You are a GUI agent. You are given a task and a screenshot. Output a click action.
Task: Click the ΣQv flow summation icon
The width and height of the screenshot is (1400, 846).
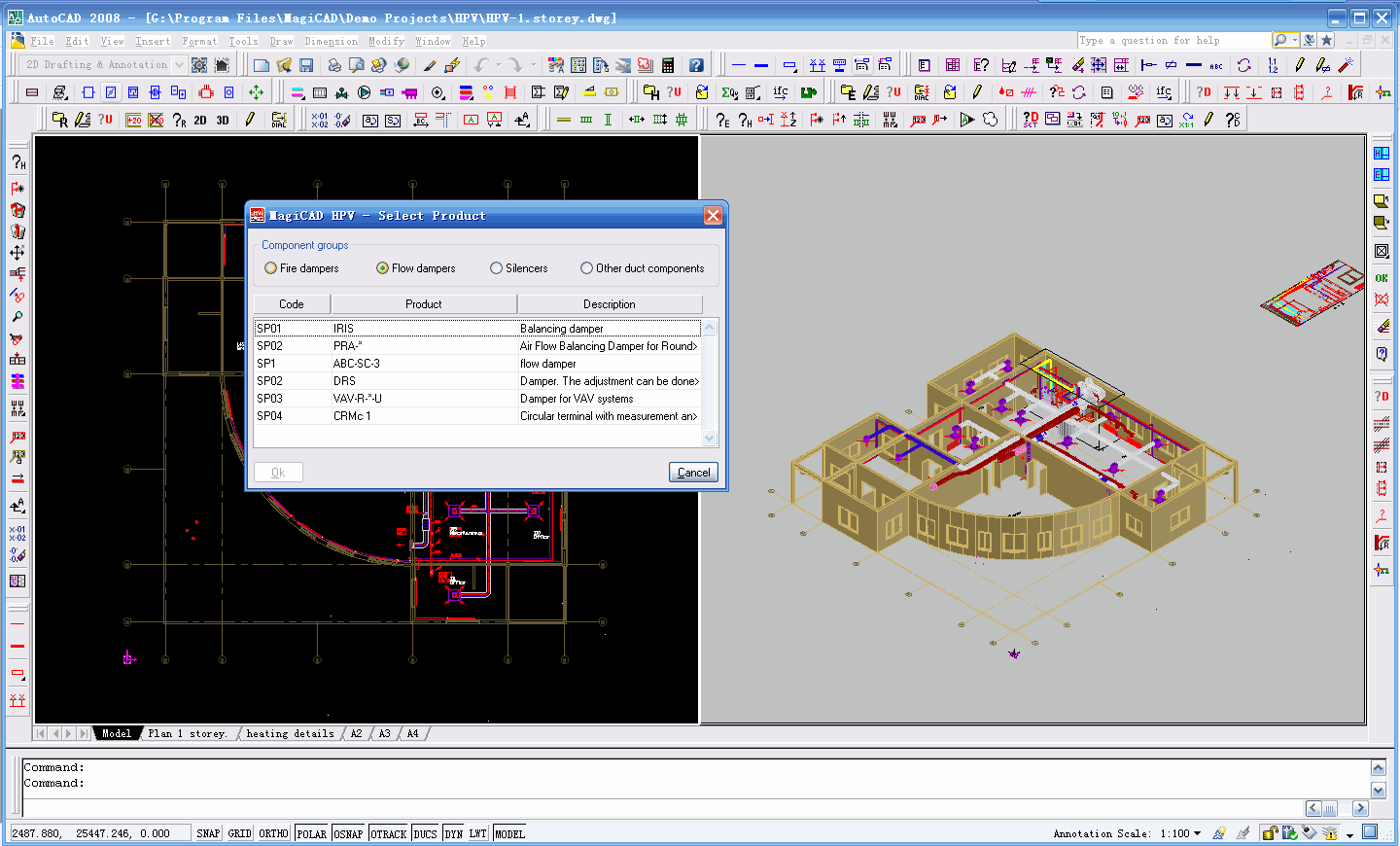729,92
